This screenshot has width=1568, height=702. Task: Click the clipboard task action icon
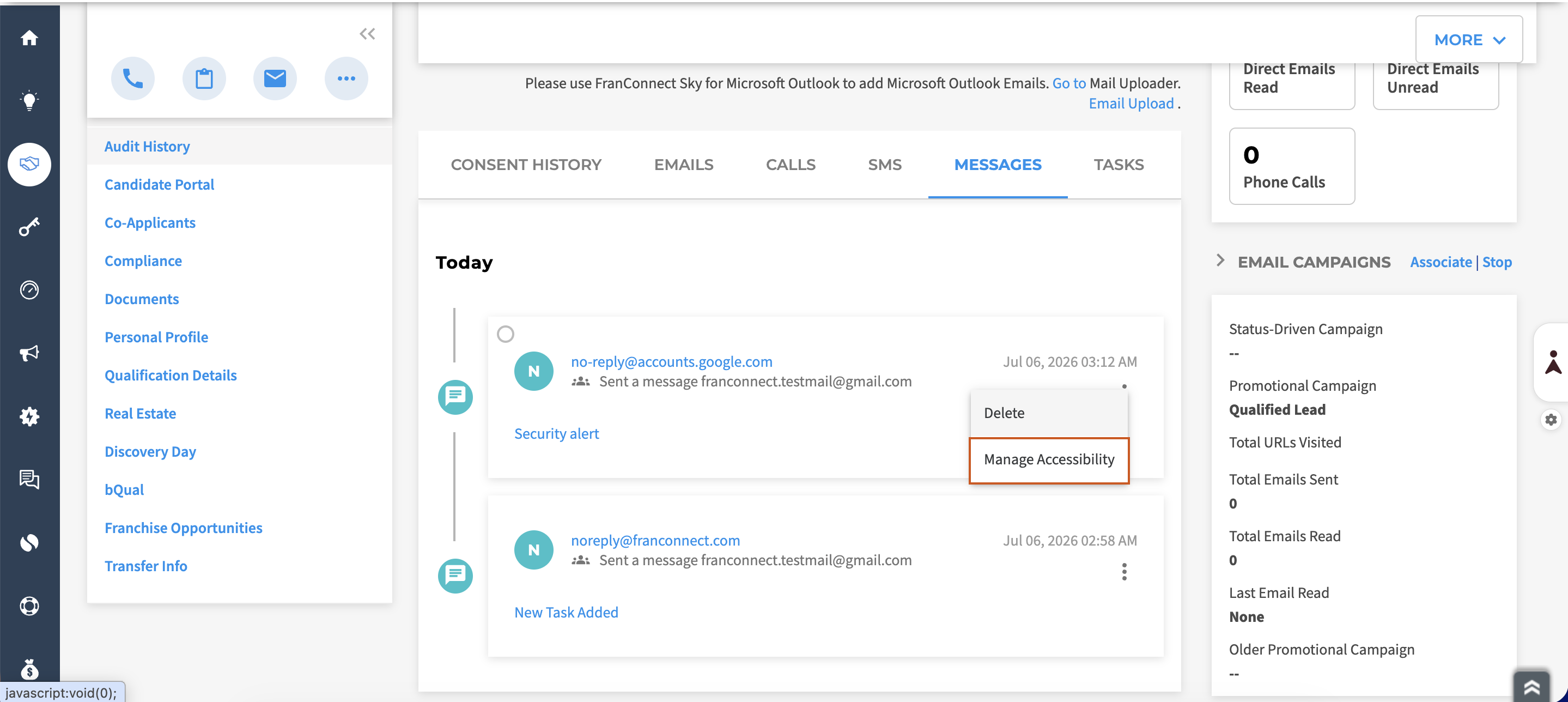[204, 78]
